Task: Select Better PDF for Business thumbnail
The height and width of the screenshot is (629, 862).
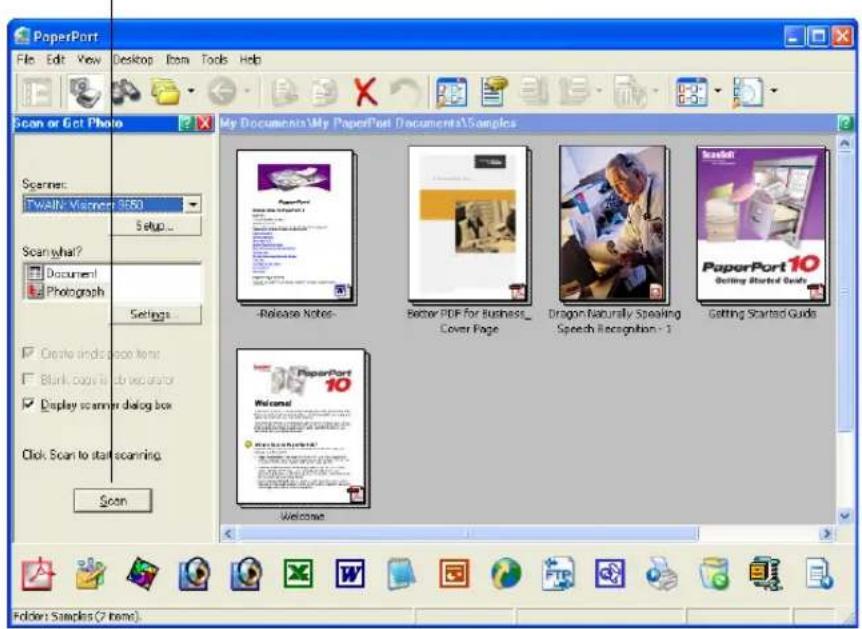Action: 469,225
